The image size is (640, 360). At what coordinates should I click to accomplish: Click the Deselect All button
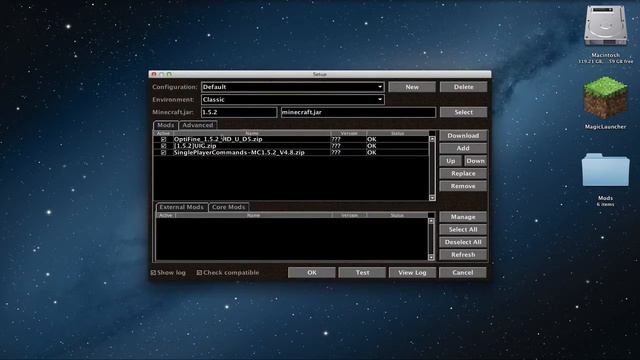(463, 242)
